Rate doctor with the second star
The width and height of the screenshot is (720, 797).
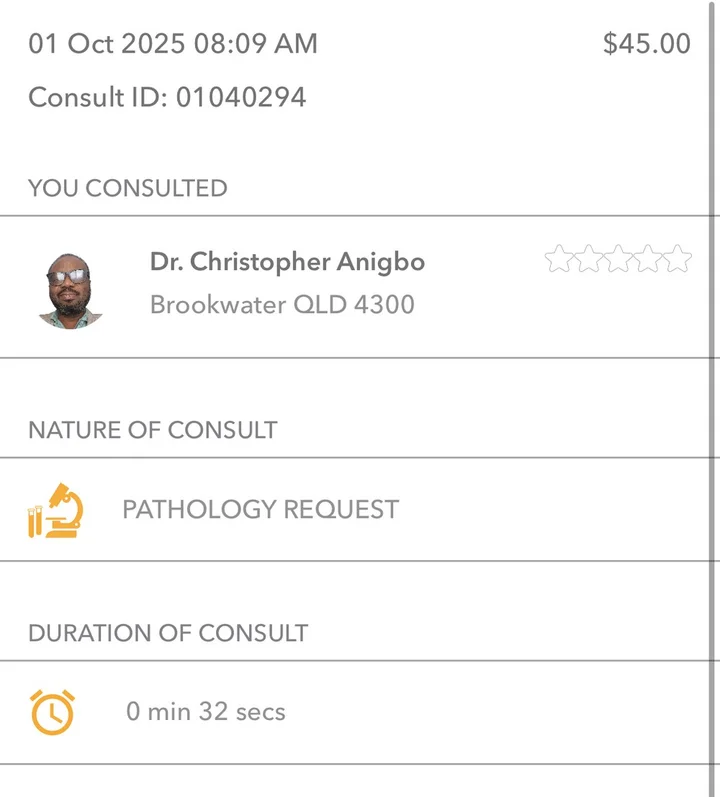click(588, 258)
